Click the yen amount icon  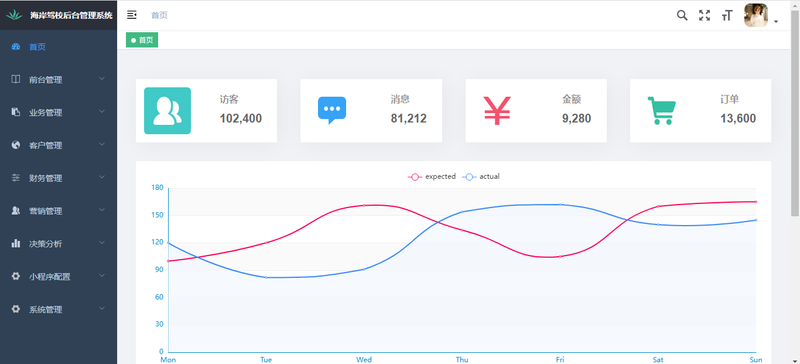point(497,111)
